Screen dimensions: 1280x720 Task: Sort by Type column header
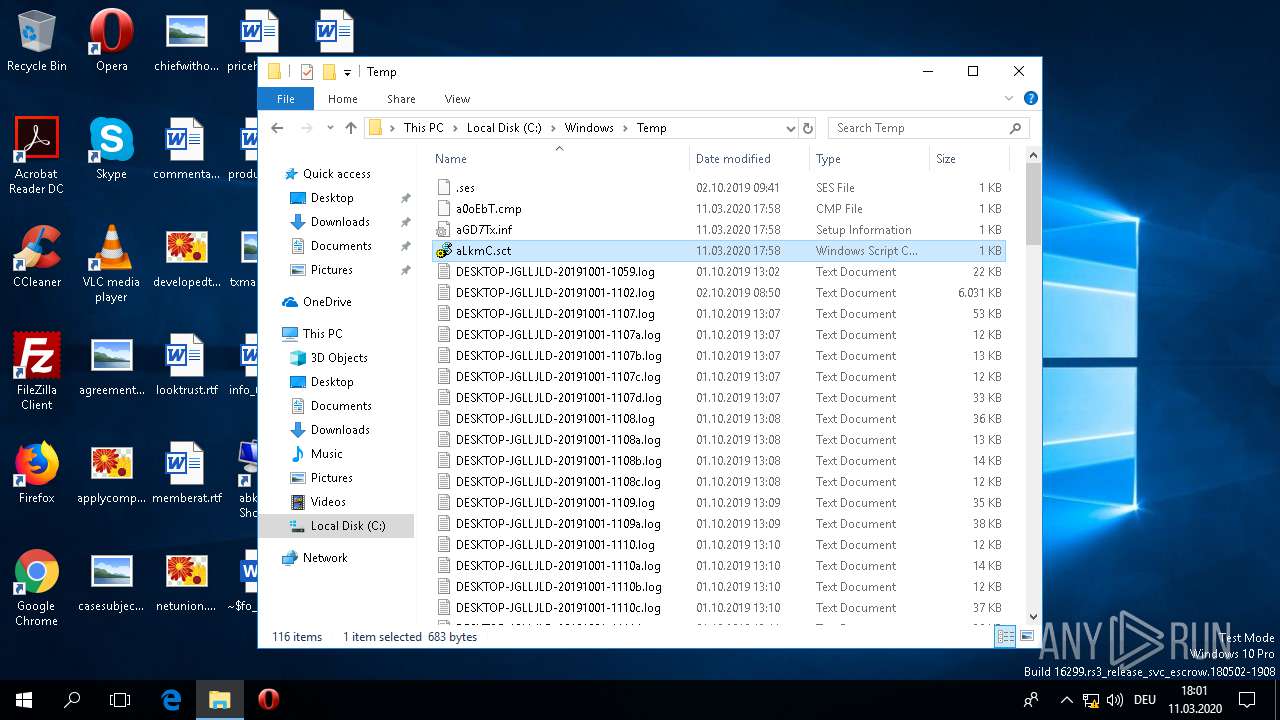pyautogui.click(x=869, y=159)
